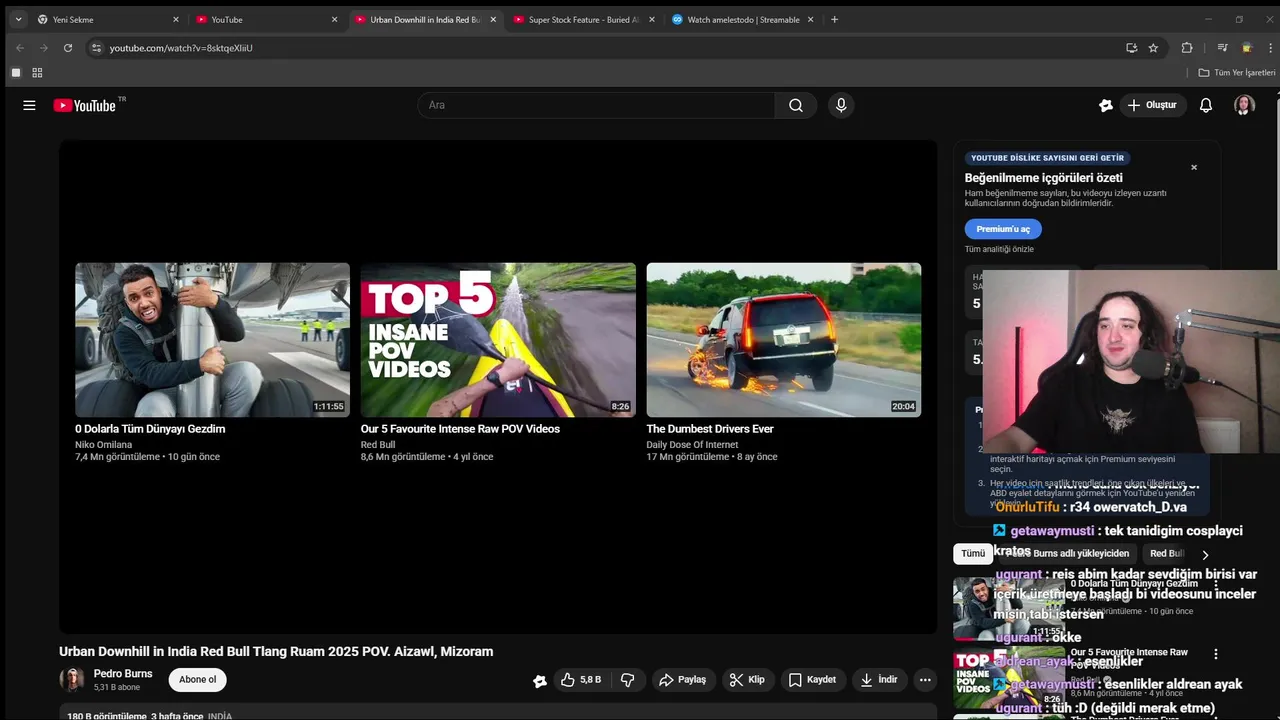Go back in browser history
1280x720 pixels.
click(20, 47)
